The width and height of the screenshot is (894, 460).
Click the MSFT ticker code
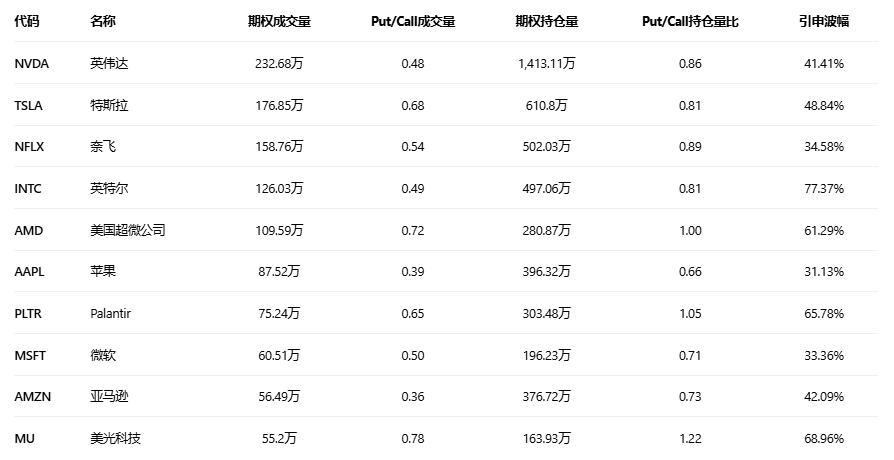tap(30, 355)
